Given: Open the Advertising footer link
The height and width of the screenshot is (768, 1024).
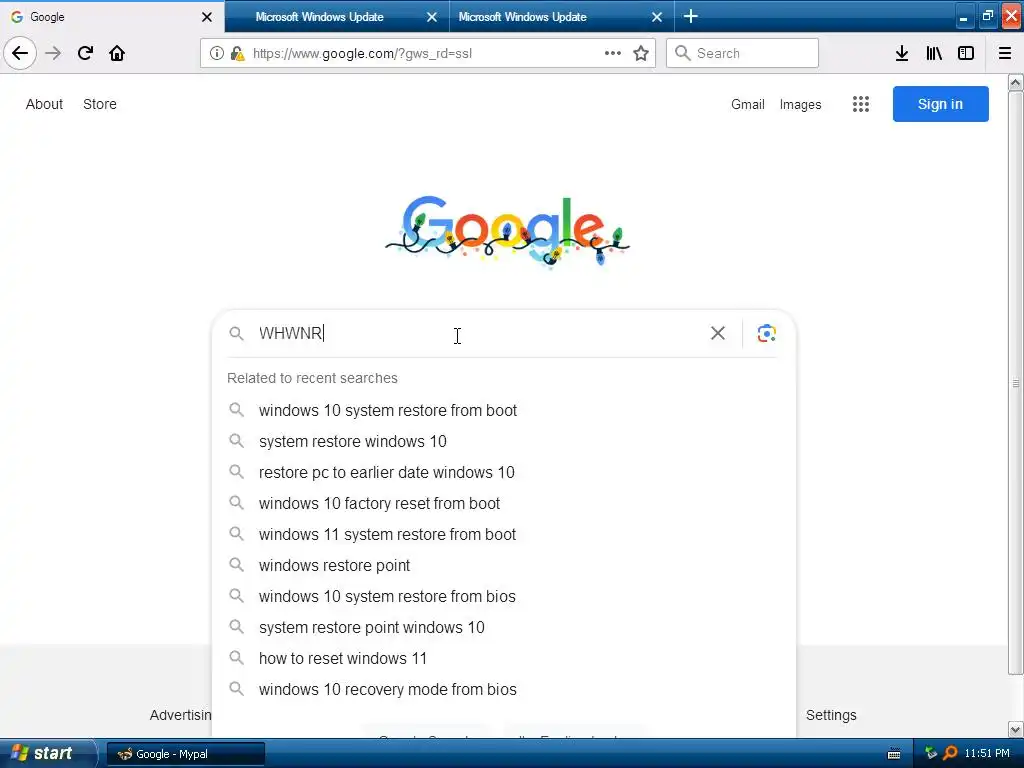Looking at the screenshot, I should 180,715.
